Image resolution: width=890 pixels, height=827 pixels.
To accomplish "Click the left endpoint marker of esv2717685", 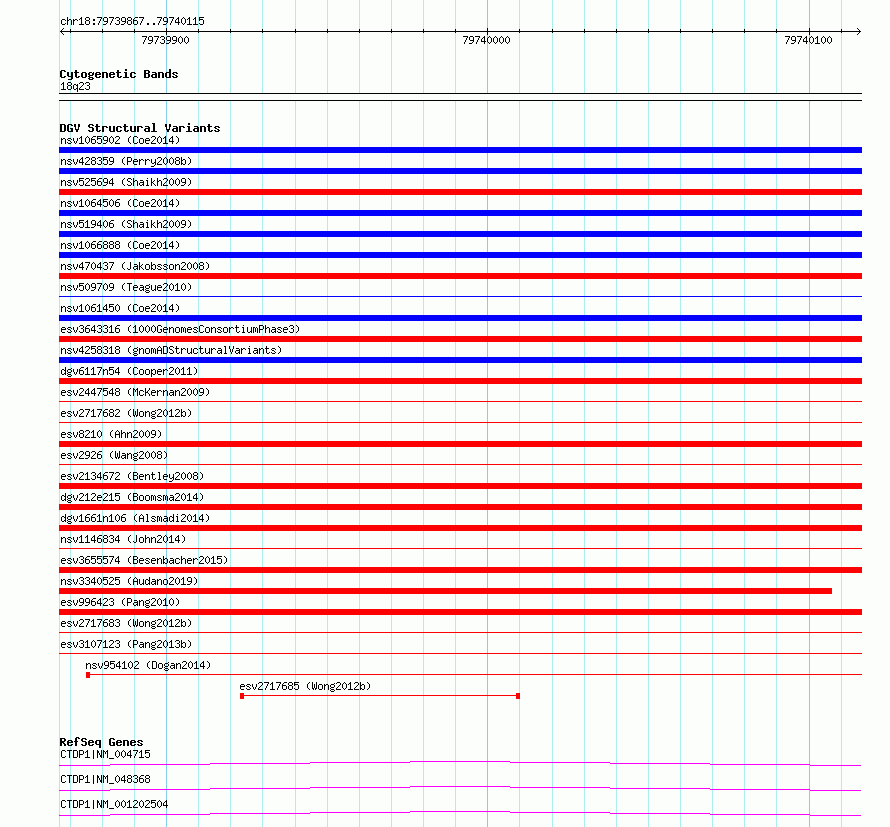I will [x=242, y=696].
